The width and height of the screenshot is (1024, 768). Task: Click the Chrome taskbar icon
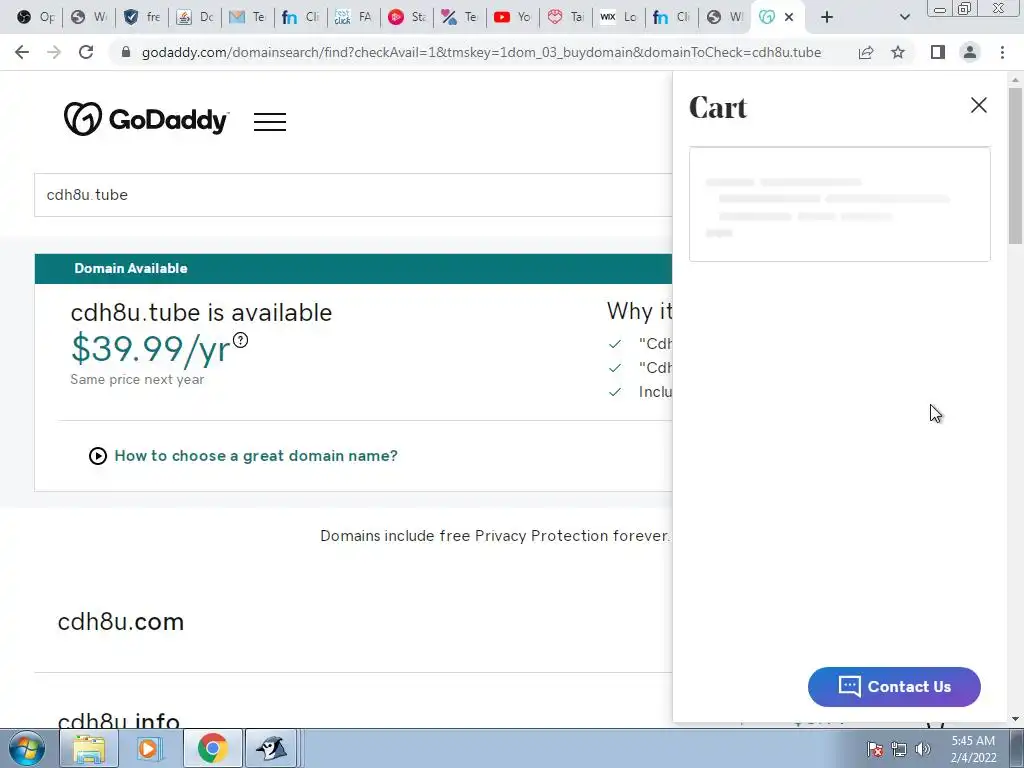pyautogui.click(x=212, y=748)
